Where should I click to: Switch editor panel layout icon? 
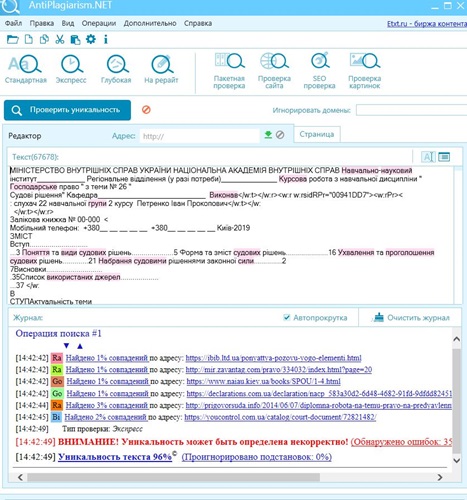tap(444, 157)
